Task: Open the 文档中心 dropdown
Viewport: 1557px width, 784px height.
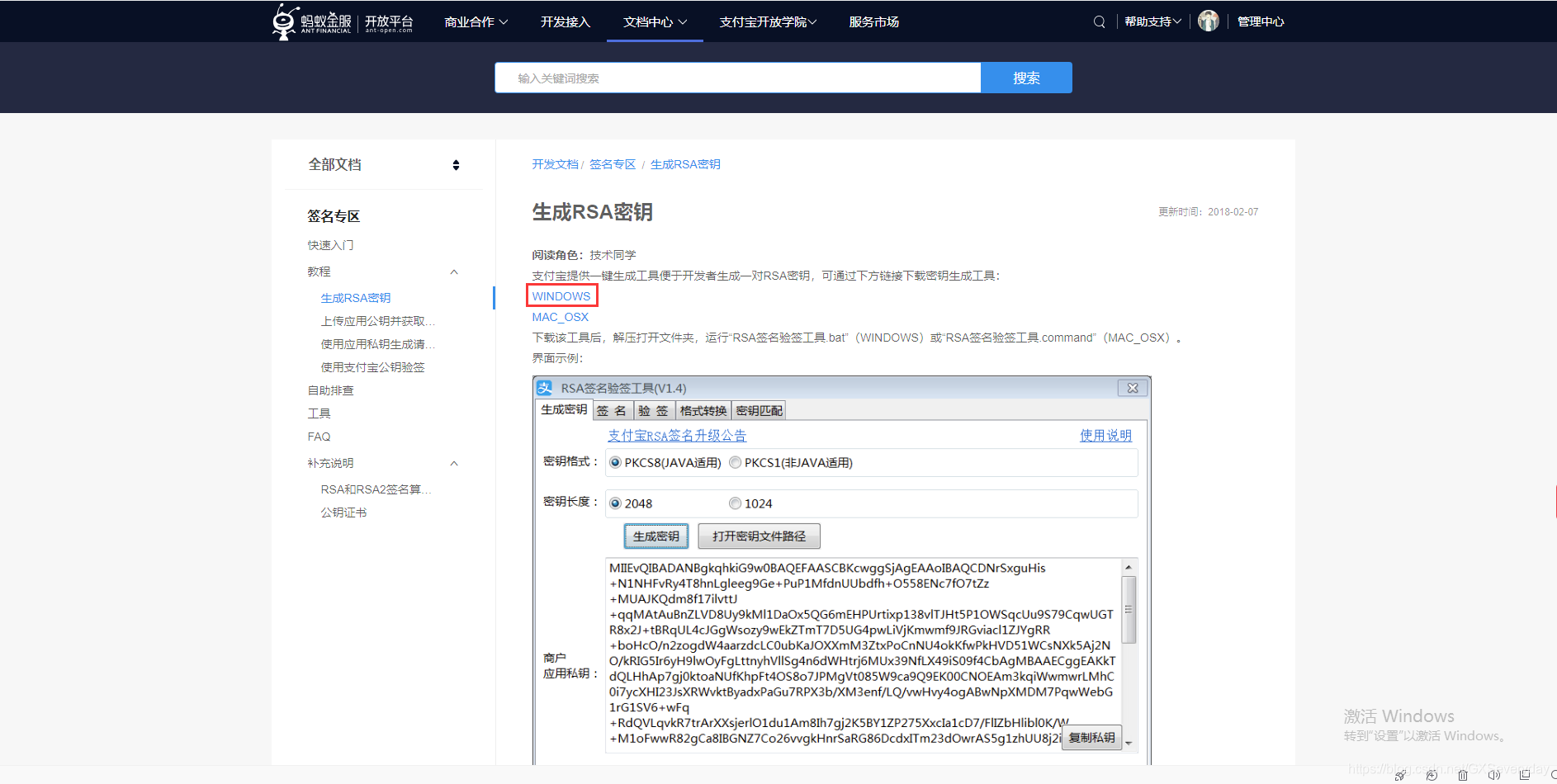Action: (x=655, y=22)
